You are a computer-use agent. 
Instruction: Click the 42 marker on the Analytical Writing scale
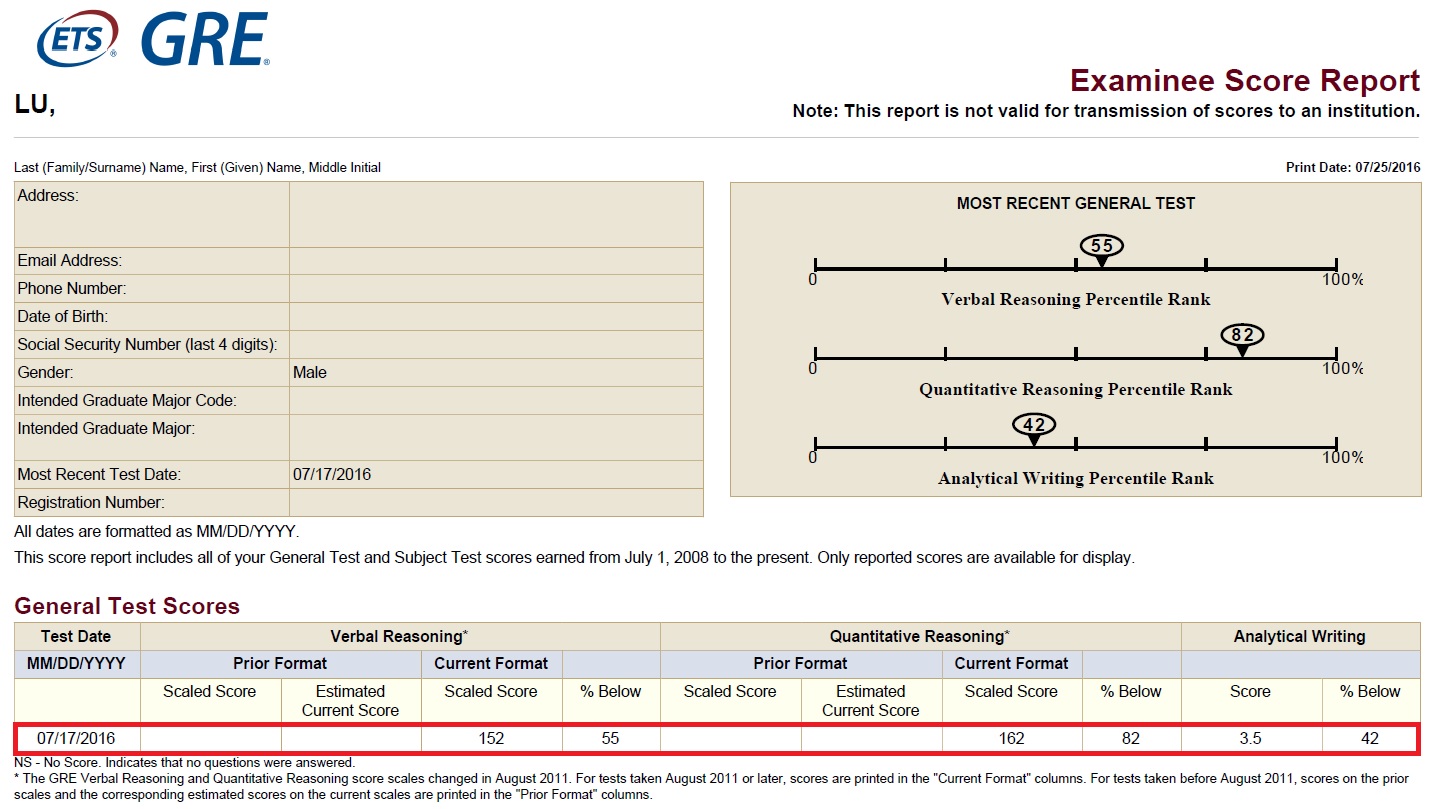click(1034, 426)
